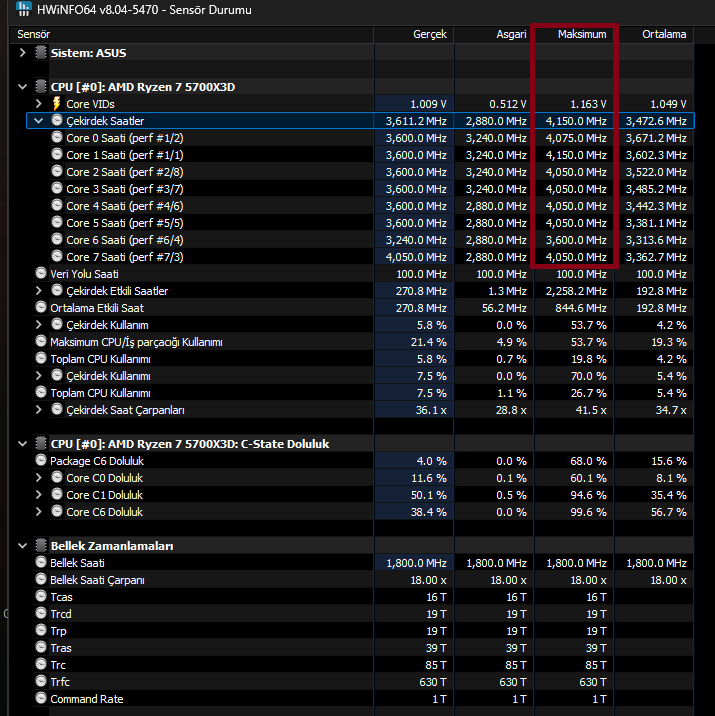Click the 99.6 % maximum of Core C6 Doluluk
This screenshot has height=716, width=715.
[588, 512]
